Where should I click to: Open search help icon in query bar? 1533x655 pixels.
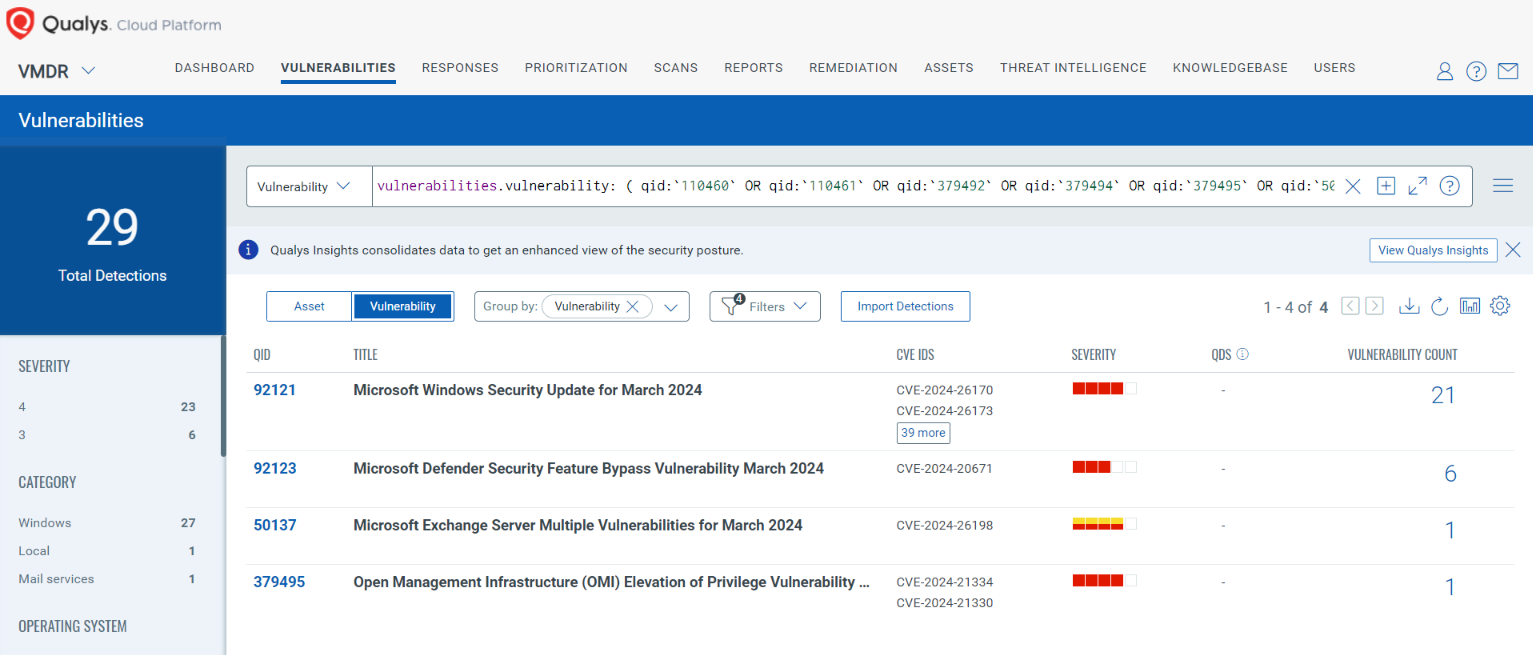point(1449,186)
